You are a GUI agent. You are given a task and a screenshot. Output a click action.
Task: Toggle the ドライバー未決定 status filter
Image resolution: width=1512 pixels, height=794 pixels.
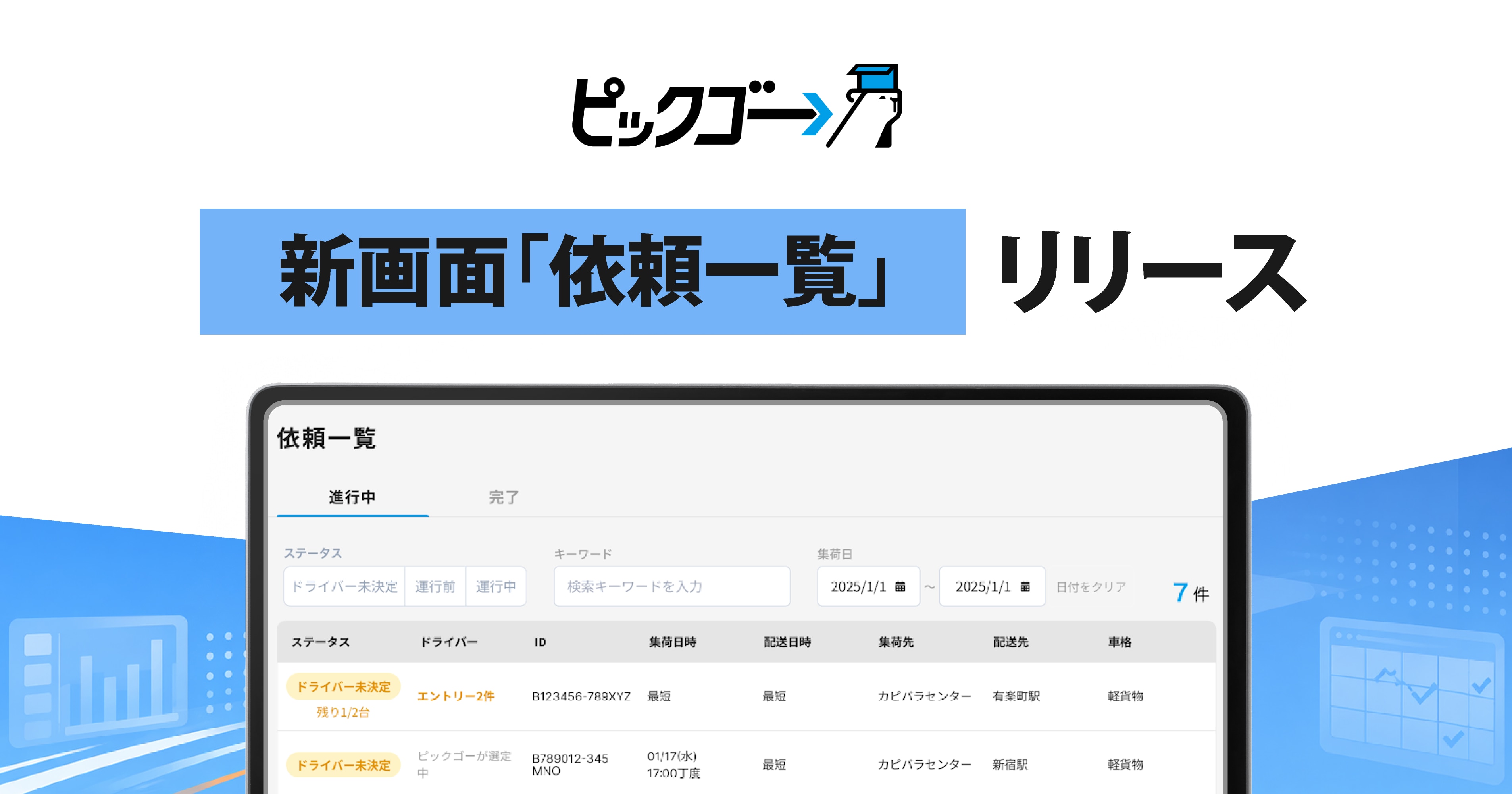[344, 587]
